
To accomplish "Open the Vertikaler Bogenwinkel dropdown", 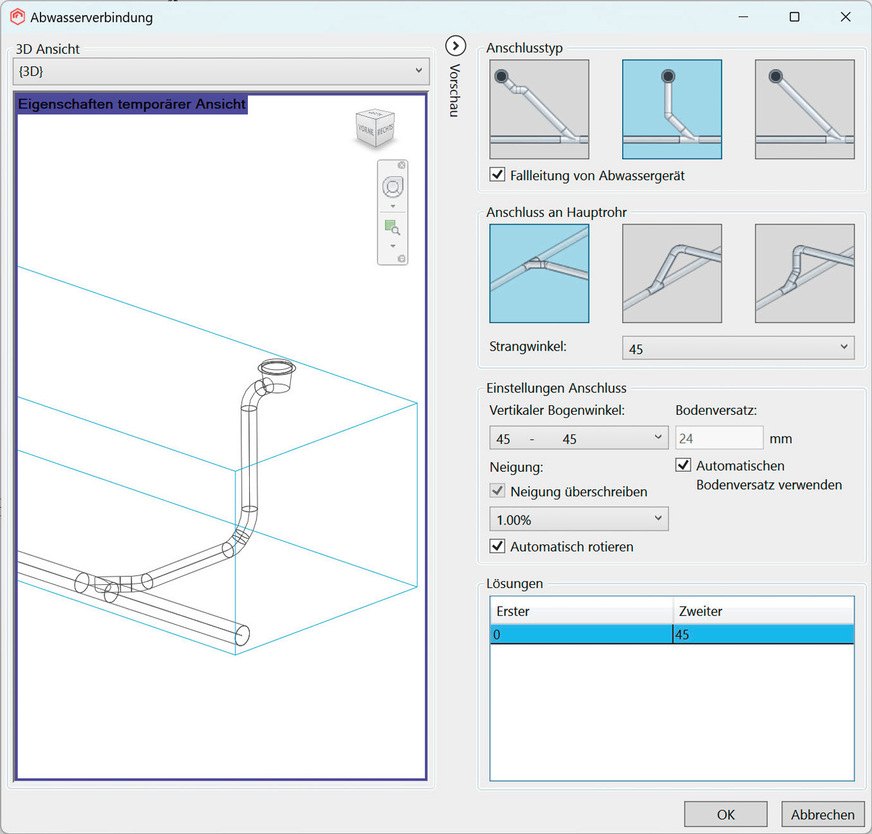I will [578, 438].
